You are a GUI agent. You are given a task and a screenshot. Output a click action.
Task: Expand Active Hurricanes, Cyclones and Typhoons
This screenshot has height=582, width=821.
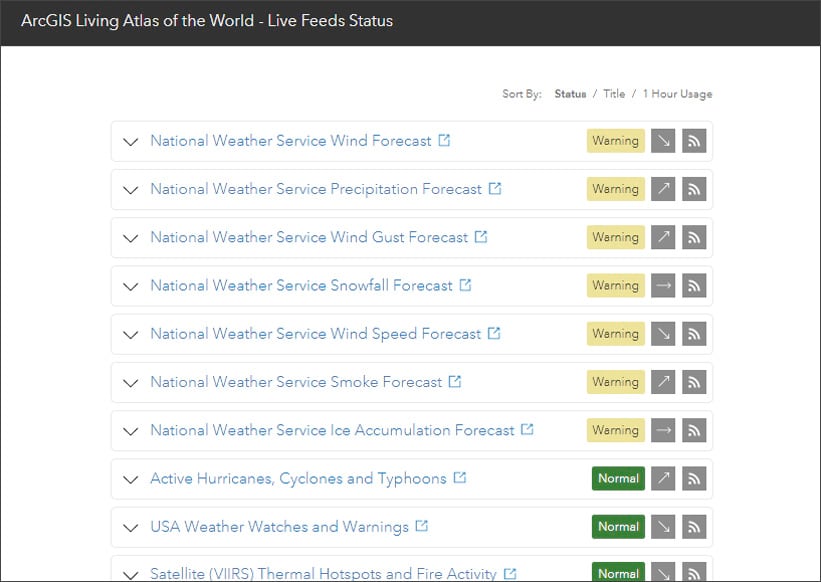click(130, 478)
